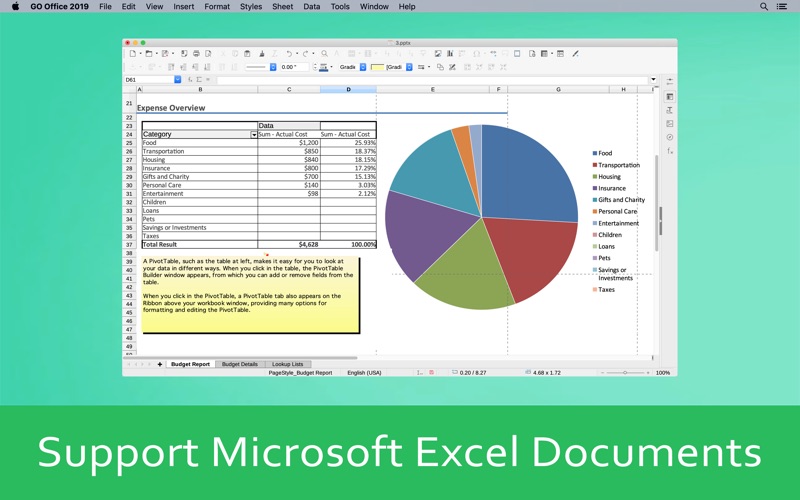This screenshot has height=500, width=800.
Task: Click the Freeze Rows and Columns icon
Action: [544, 54]
